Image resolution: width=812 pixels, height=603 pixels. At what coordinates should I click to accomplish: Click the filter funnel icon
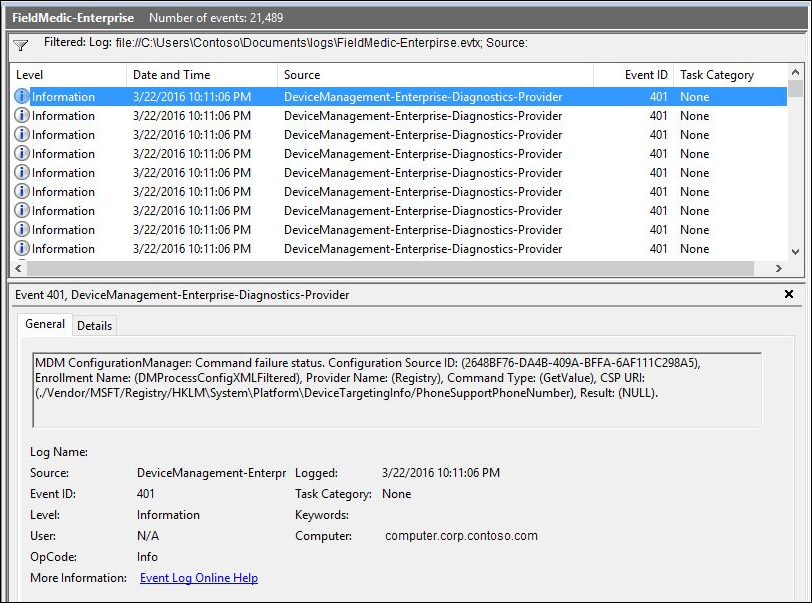[20, 46]
